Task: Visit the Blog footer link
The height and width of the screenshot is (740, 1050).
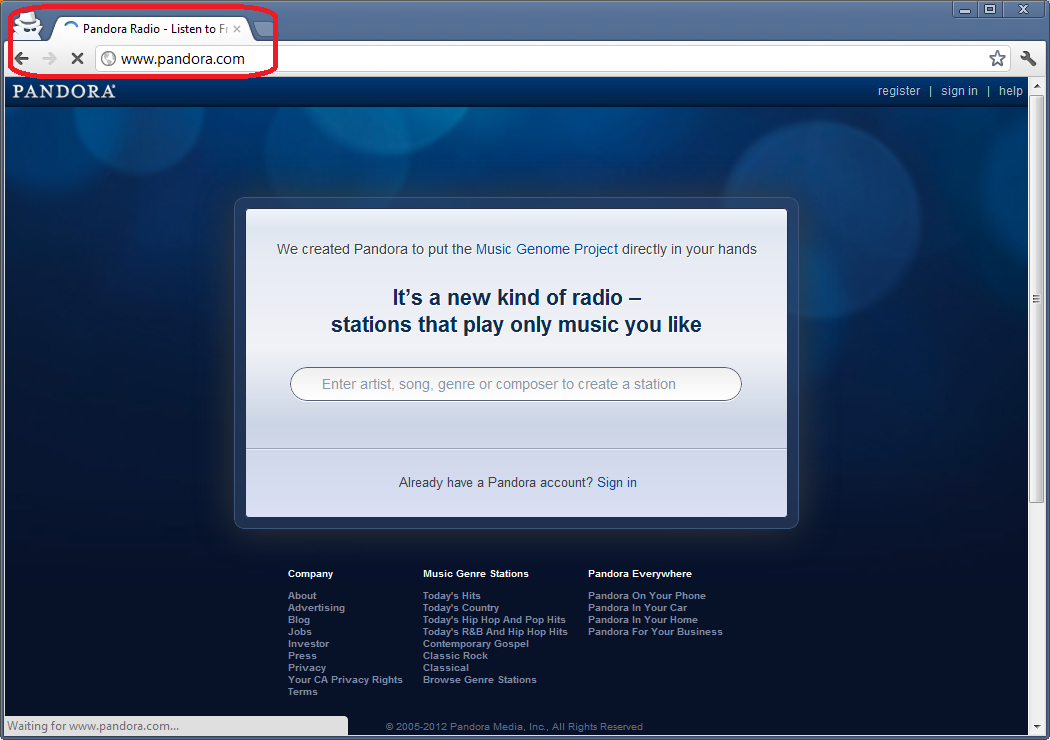Action: 299,619
